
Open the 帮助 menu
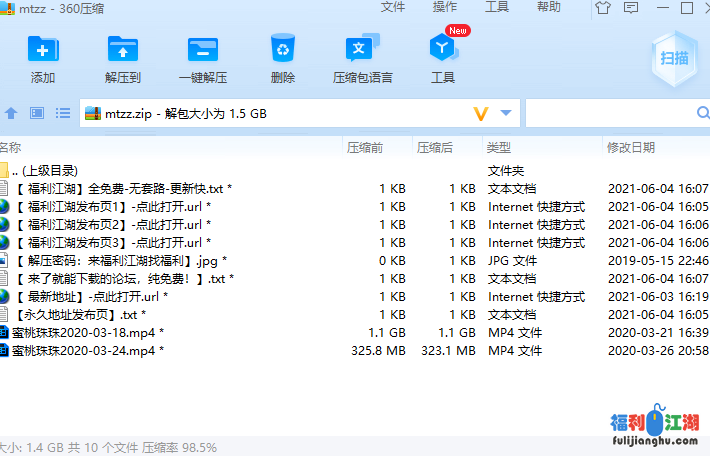tap(549, 8)
